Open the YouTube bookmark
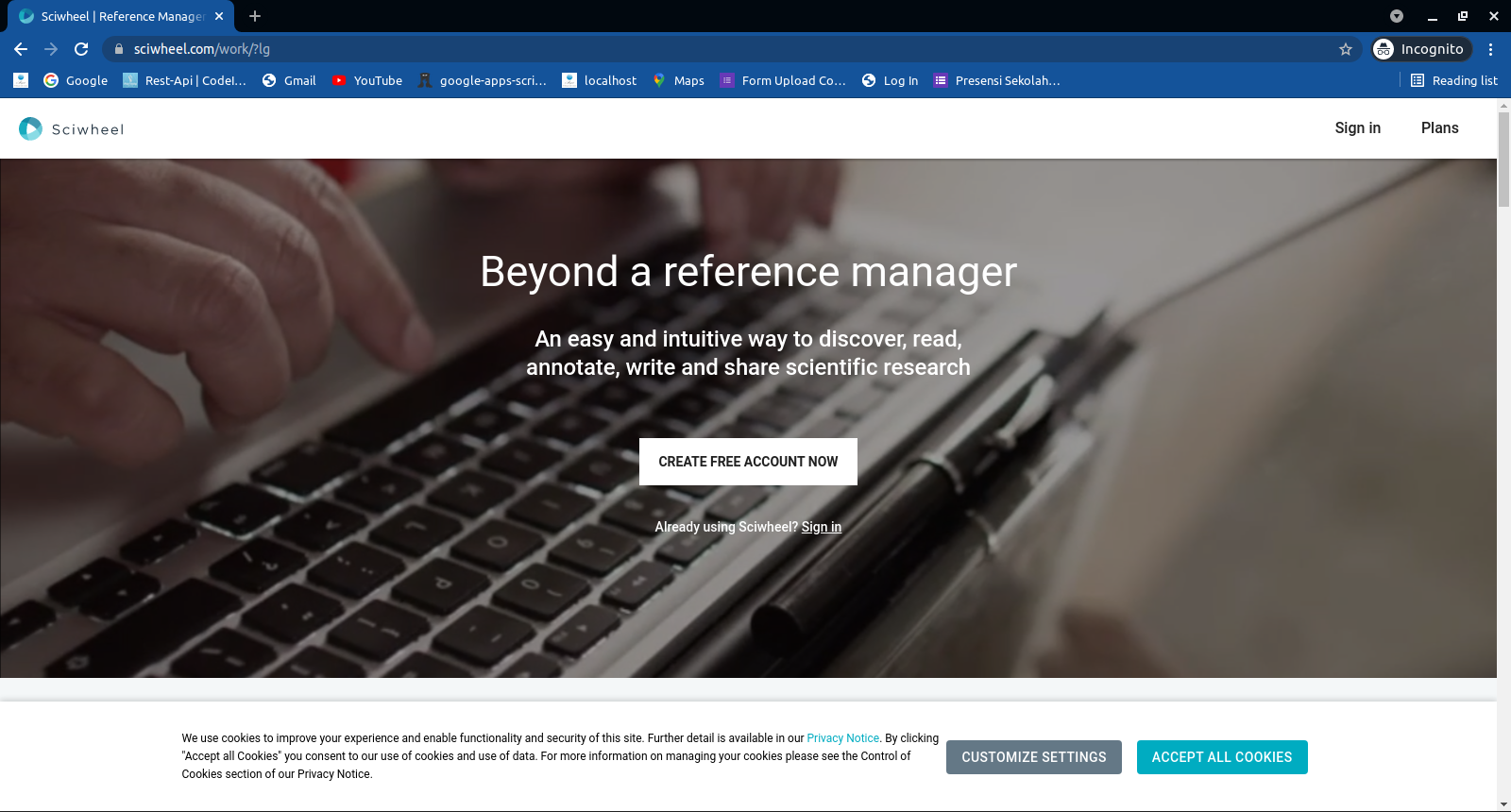 click(366, 80)
